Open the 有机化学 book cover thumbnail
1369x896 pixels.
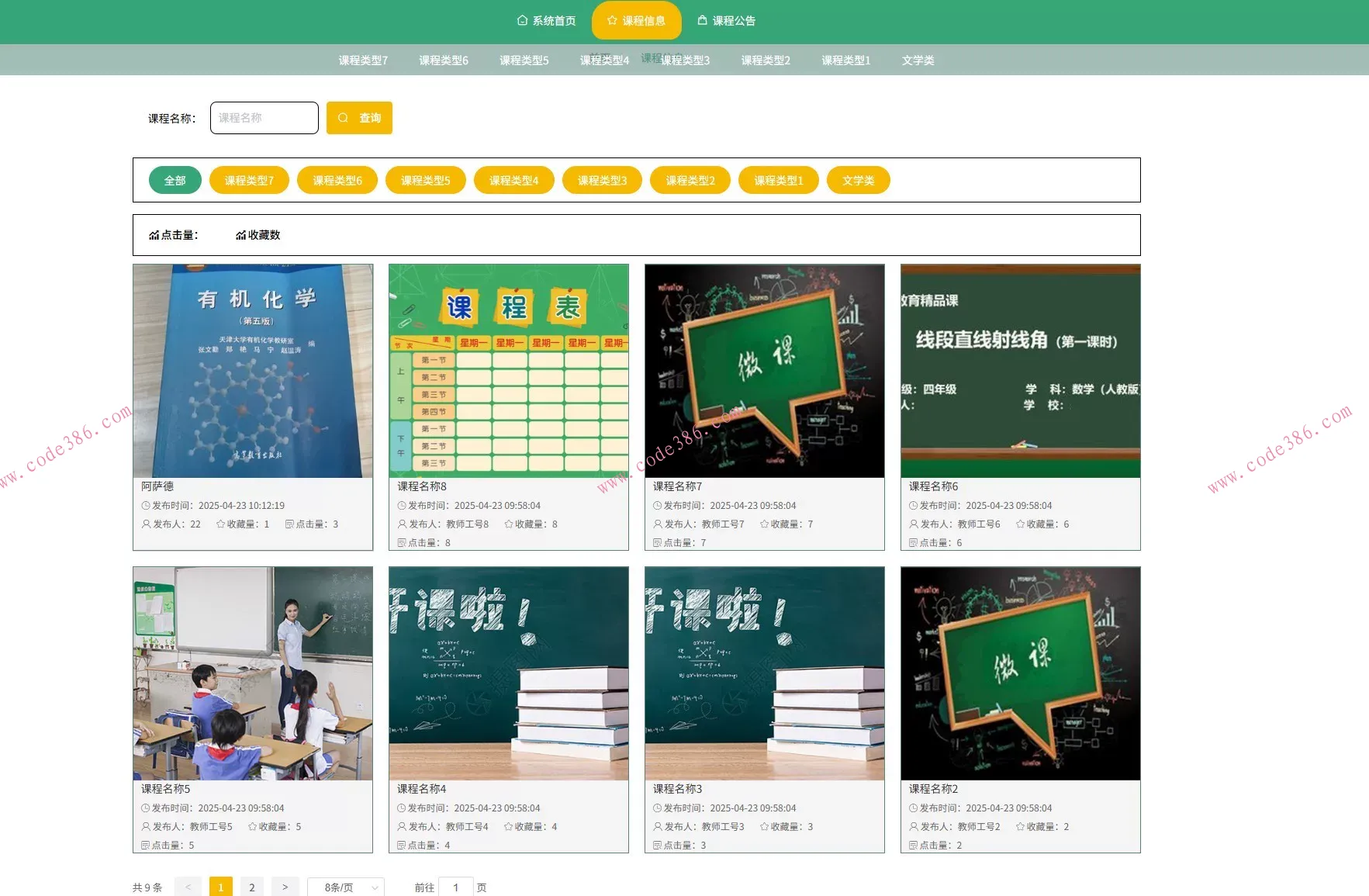coord(253,371)
